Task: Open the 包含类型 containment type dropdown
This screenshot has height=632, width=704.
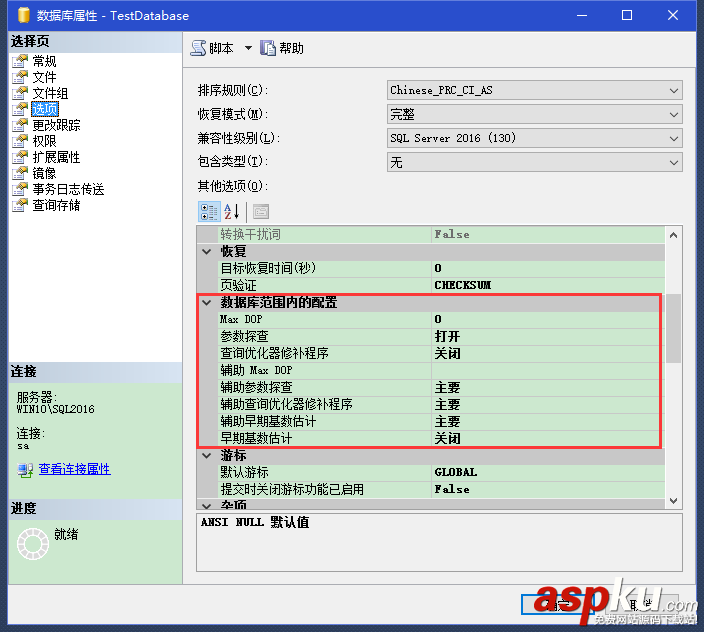Action: click(x=674, y=162)
